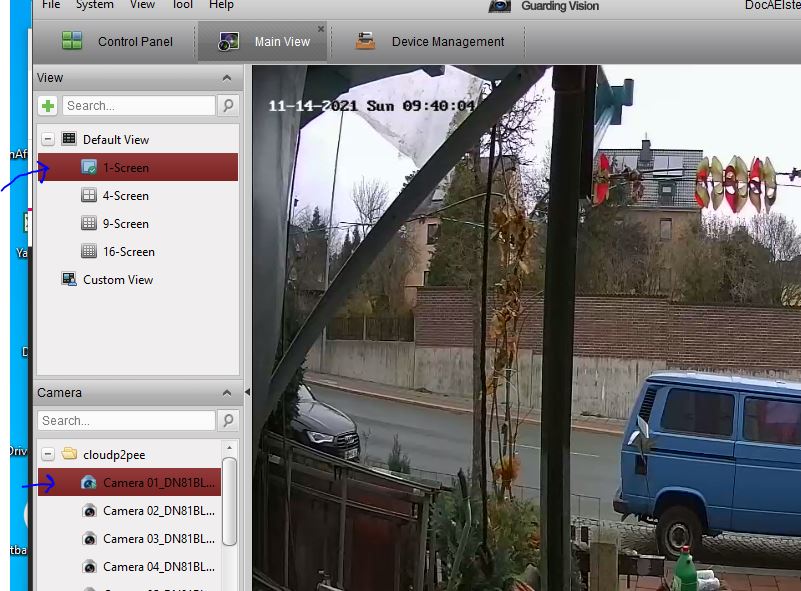Switch to the Device Management tab
801x591 pixels.
click(x=429, y=41)
